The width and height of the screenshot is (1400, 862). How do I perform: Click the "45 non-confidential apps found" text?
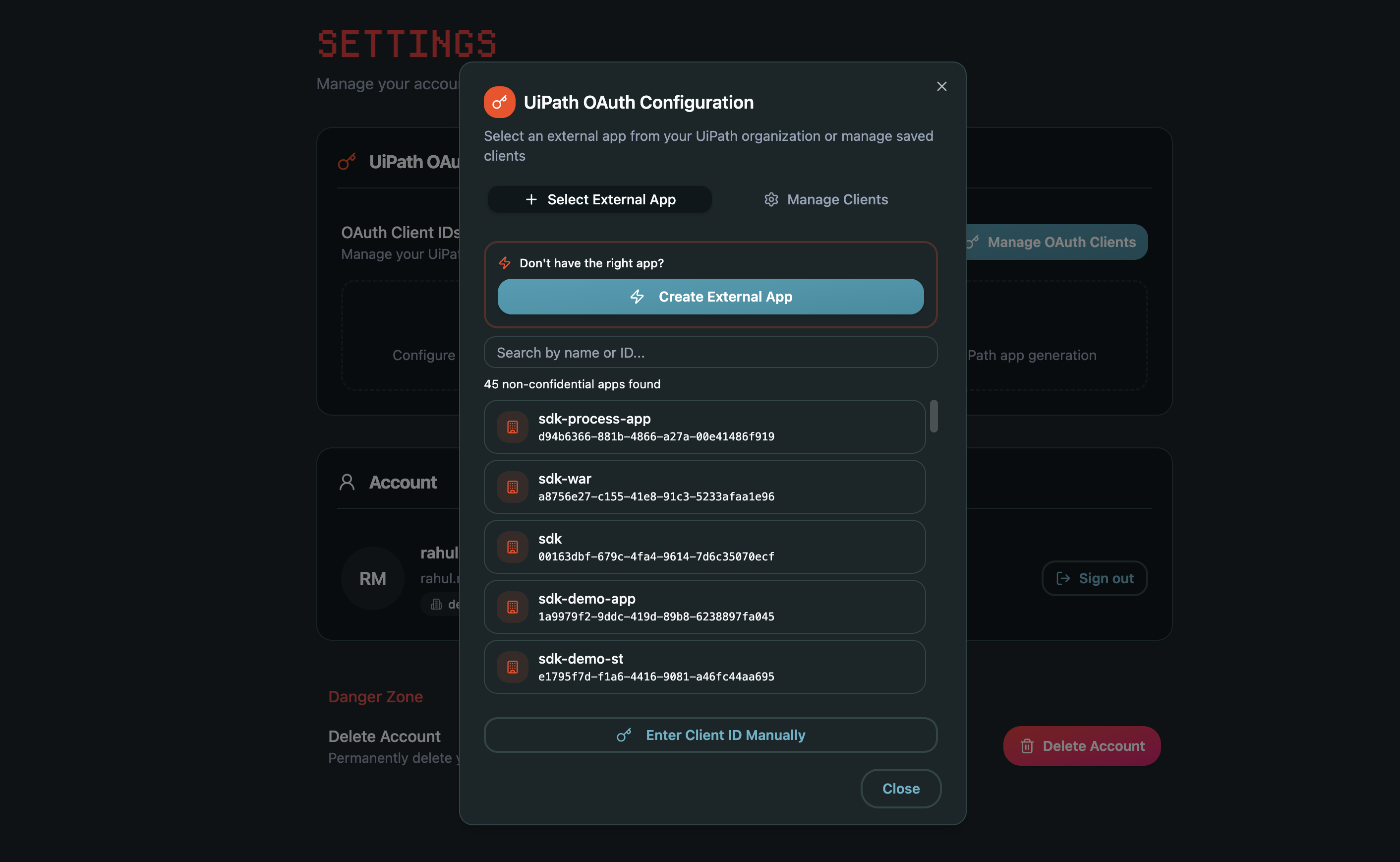coord(572,384)
